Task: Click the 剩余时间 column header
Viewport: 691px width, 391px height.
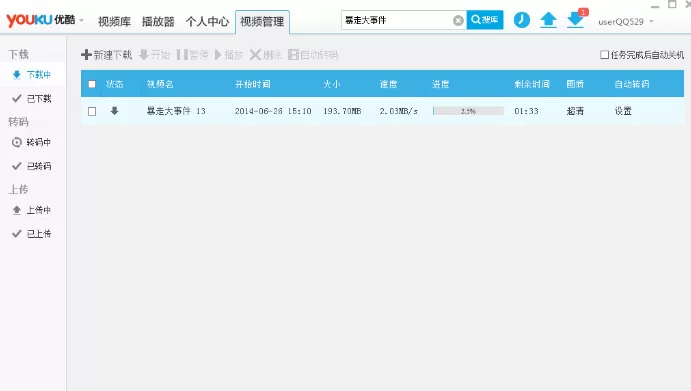Action: 532,84
